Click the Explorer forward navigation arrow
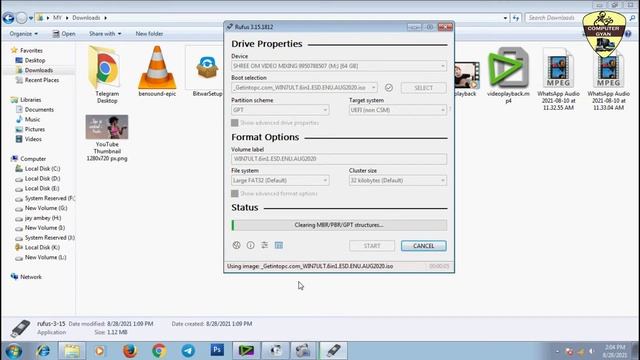 pos(22,18)
